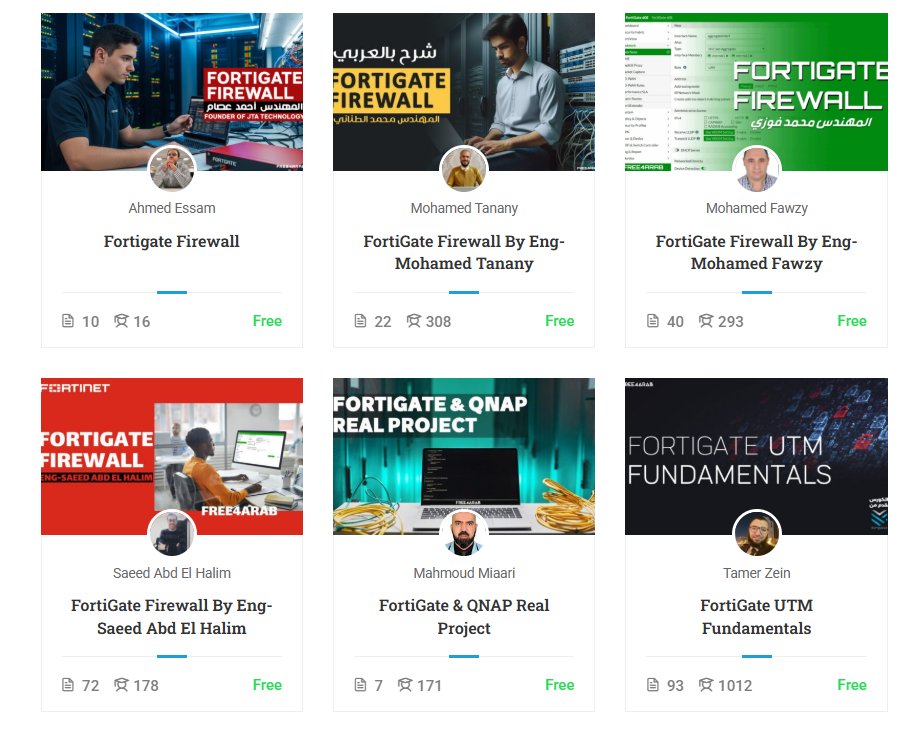The width and height of the screenshot is (901, 729).
Task: Click the students icon beside 308
Action: (414, 321)
